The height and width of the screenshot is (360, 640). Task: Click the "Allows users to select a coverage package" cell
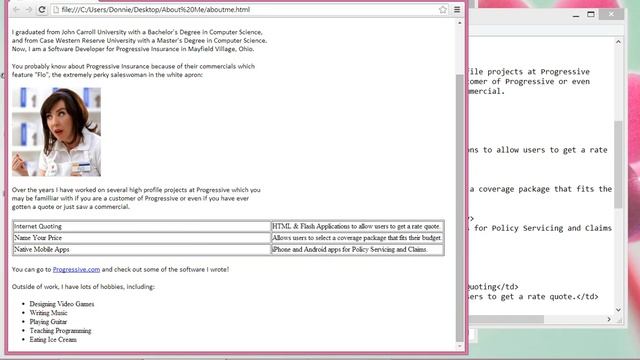[358, 238]
